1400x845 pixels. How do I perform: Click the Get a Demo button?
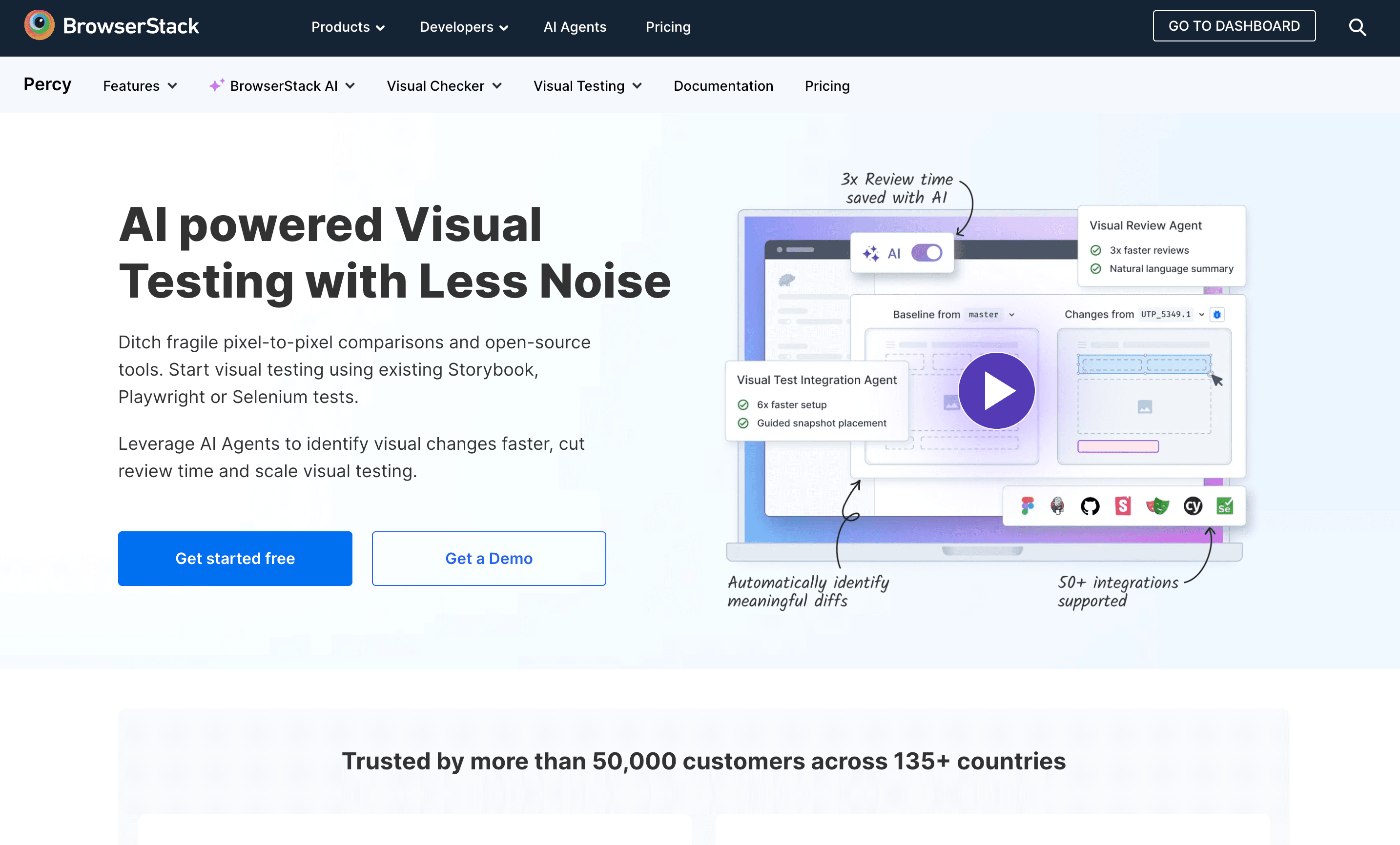[489, 558]
